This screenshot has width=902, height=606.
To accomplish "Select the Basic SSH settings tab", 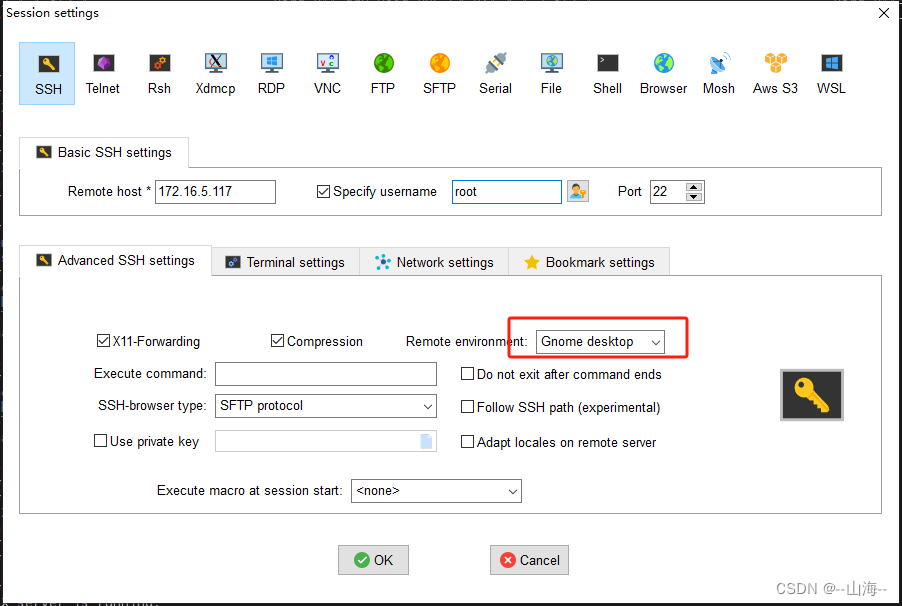I will 104,153.
